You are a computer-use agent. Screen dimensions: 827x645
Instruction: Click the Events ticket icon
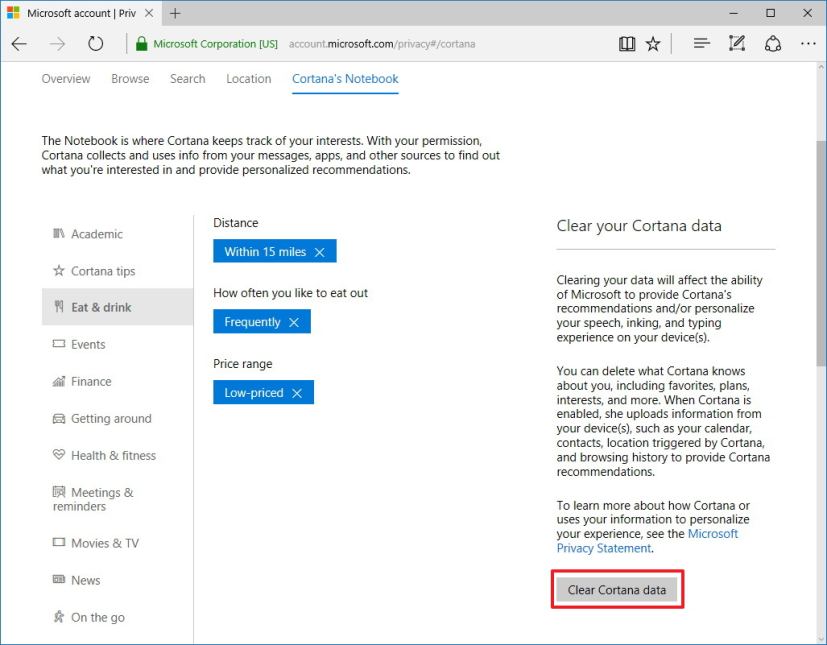[59, 344]
